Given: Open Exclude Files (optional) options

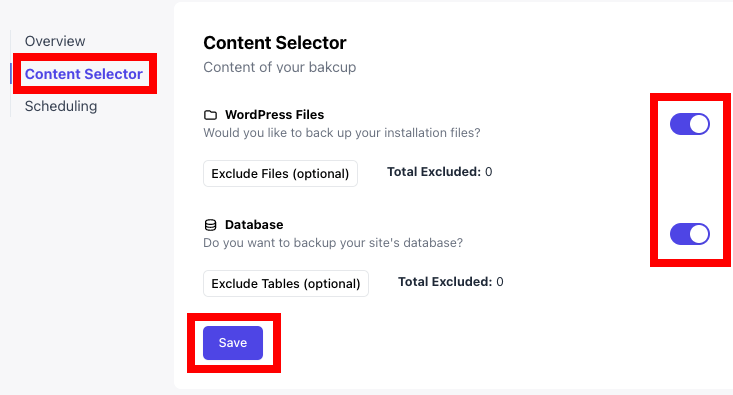Looking at the screenshot, I should (280, 173).
